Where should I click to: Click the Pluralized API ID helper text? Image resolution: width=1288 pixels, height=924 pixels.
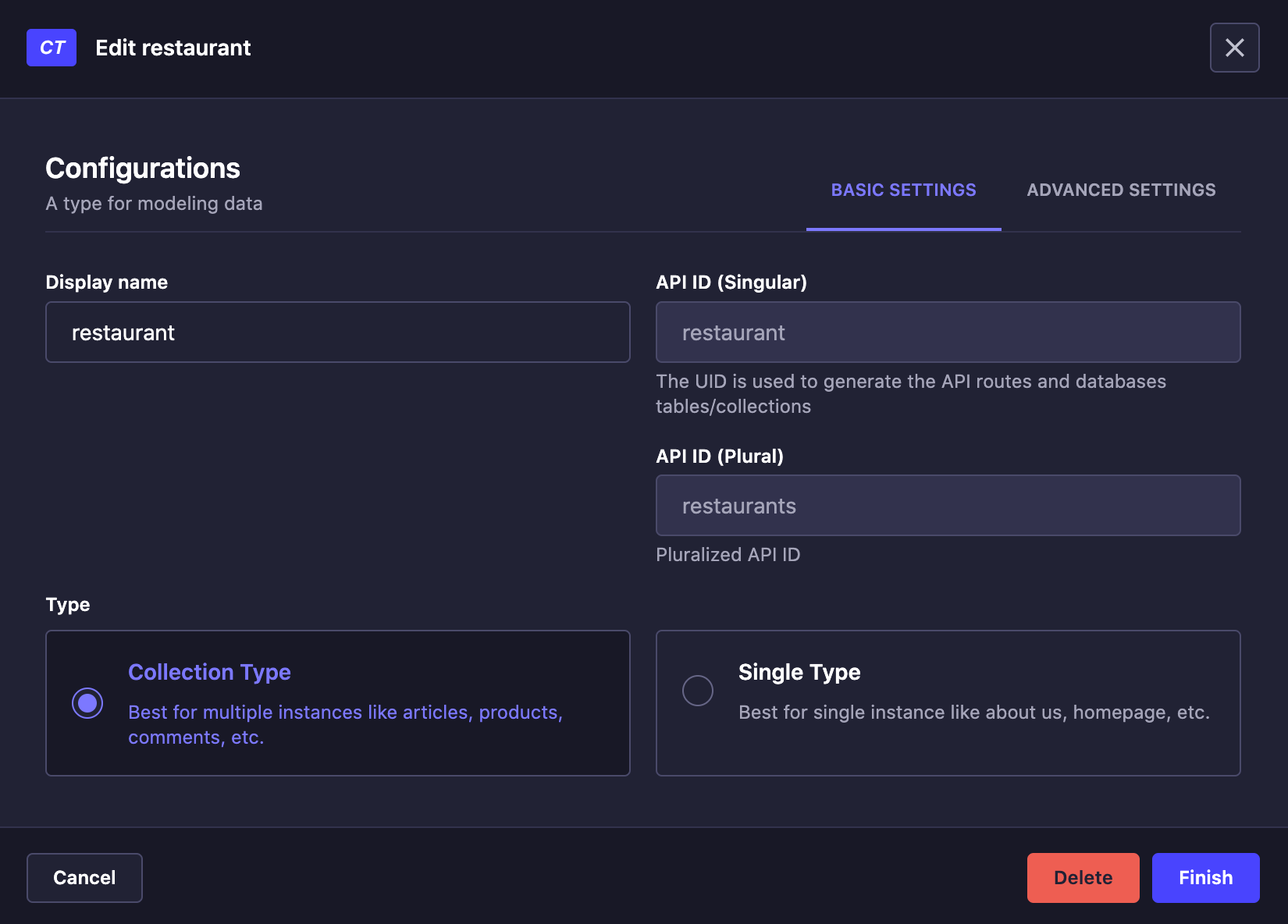point(728,554)
